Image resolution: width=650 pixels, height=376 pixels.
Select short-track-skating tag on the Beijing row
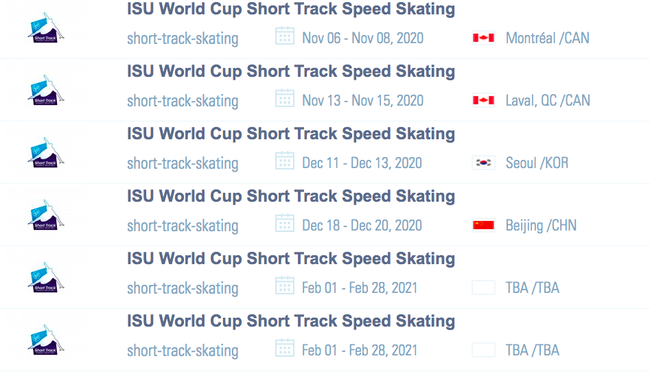click(183, 226)
